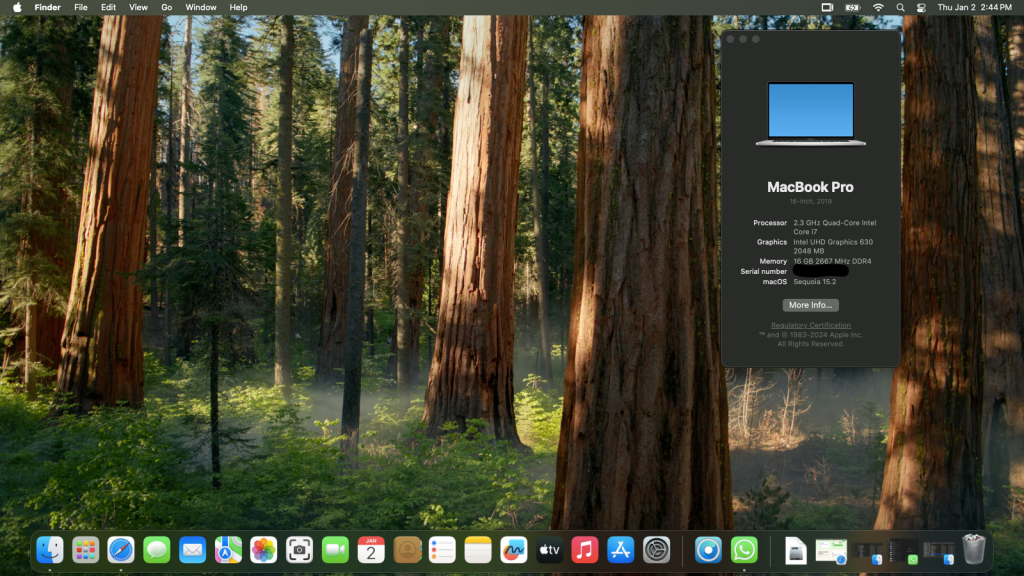Image resolution: width=1024 pixels, height=576 pixels.
Task: Launch Safari from the dock
Action: point(121,549)
